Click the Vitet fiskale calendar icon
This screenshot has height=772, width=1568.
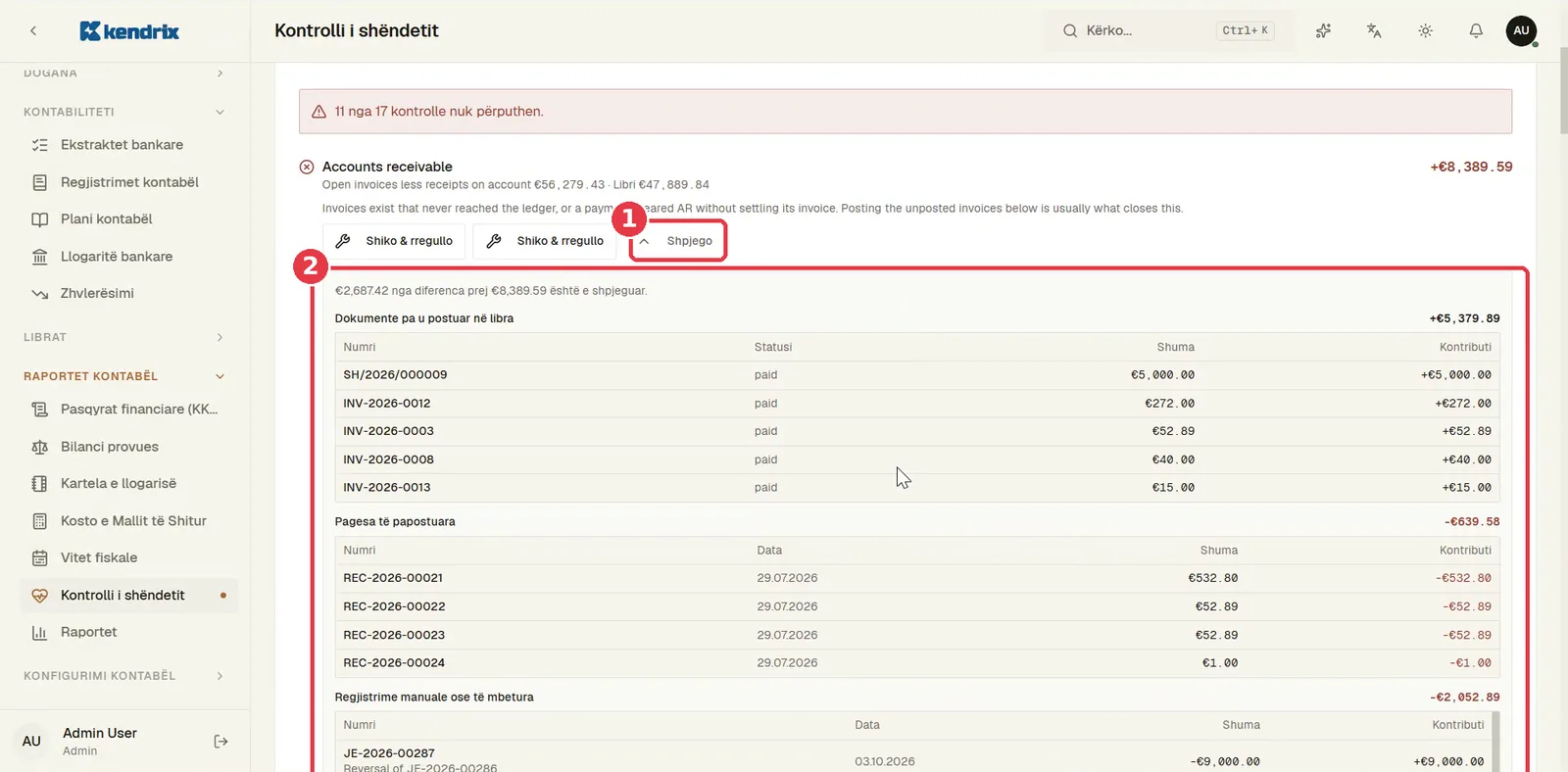(40, 558)
